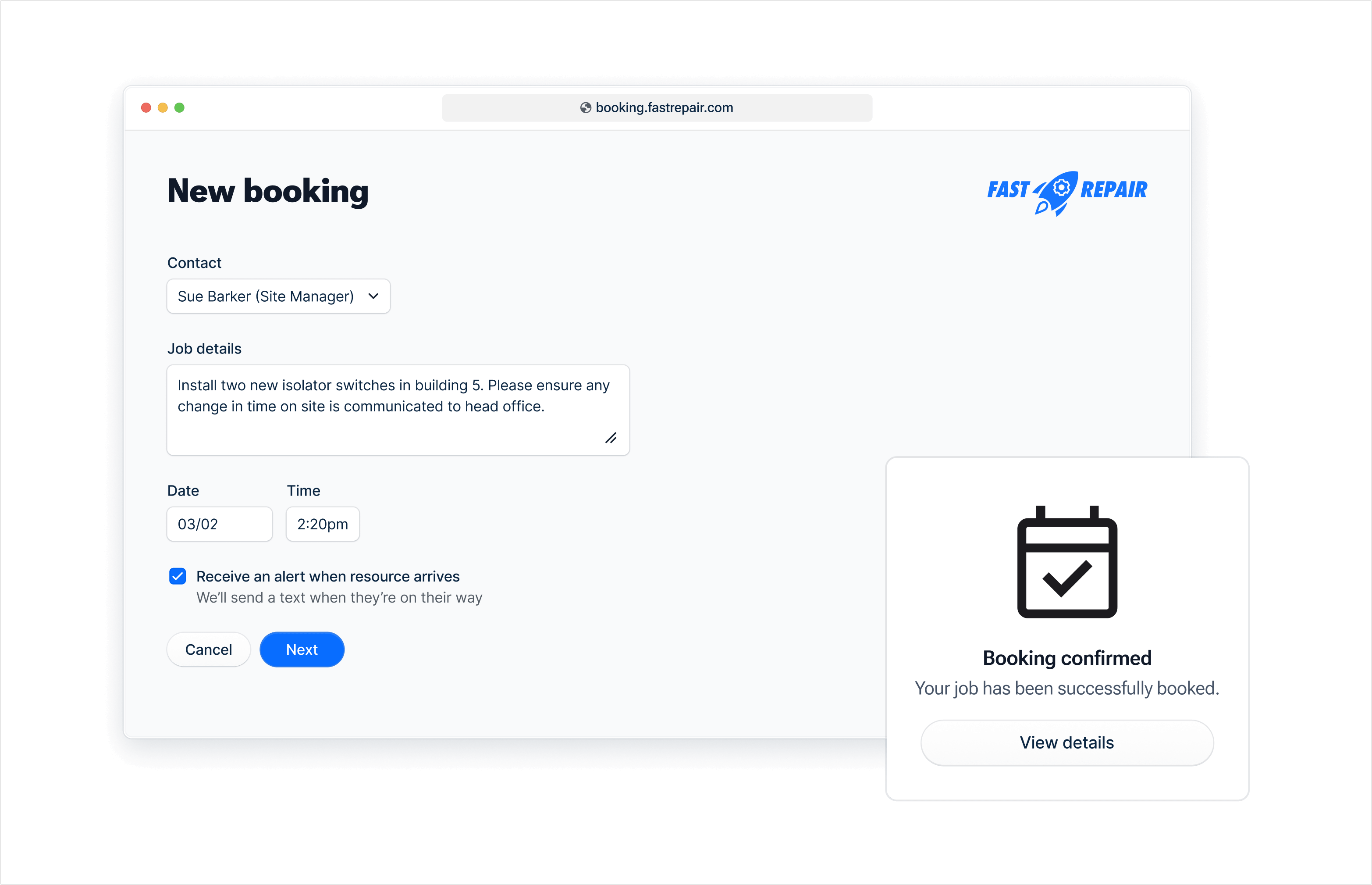Screen dimensions: 1372x885
Task: Expand the contact role selector dropdown
Action: [373, 296]
